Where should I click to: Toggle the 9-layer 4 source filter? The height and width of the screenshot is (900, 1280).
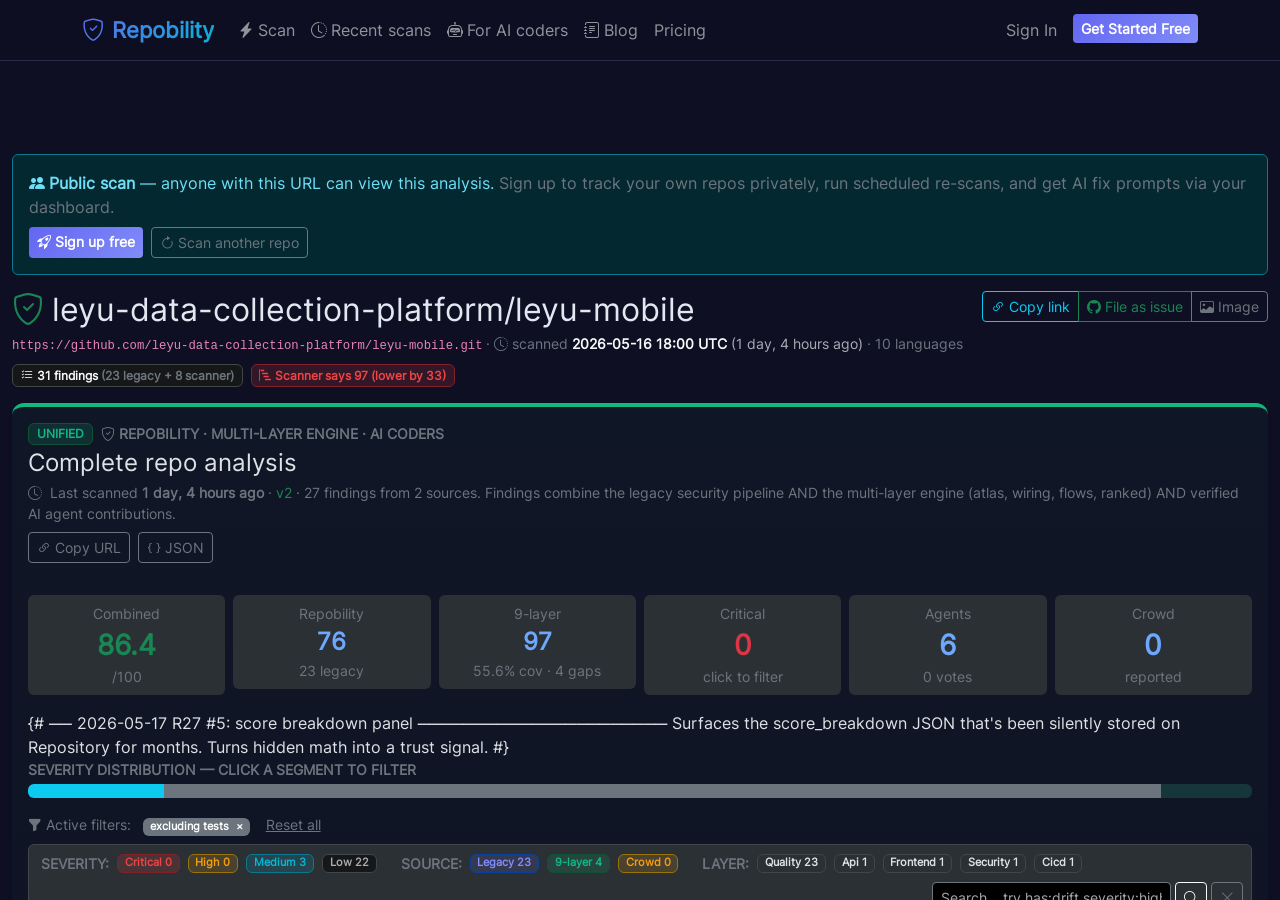click(x=579, y=863)
